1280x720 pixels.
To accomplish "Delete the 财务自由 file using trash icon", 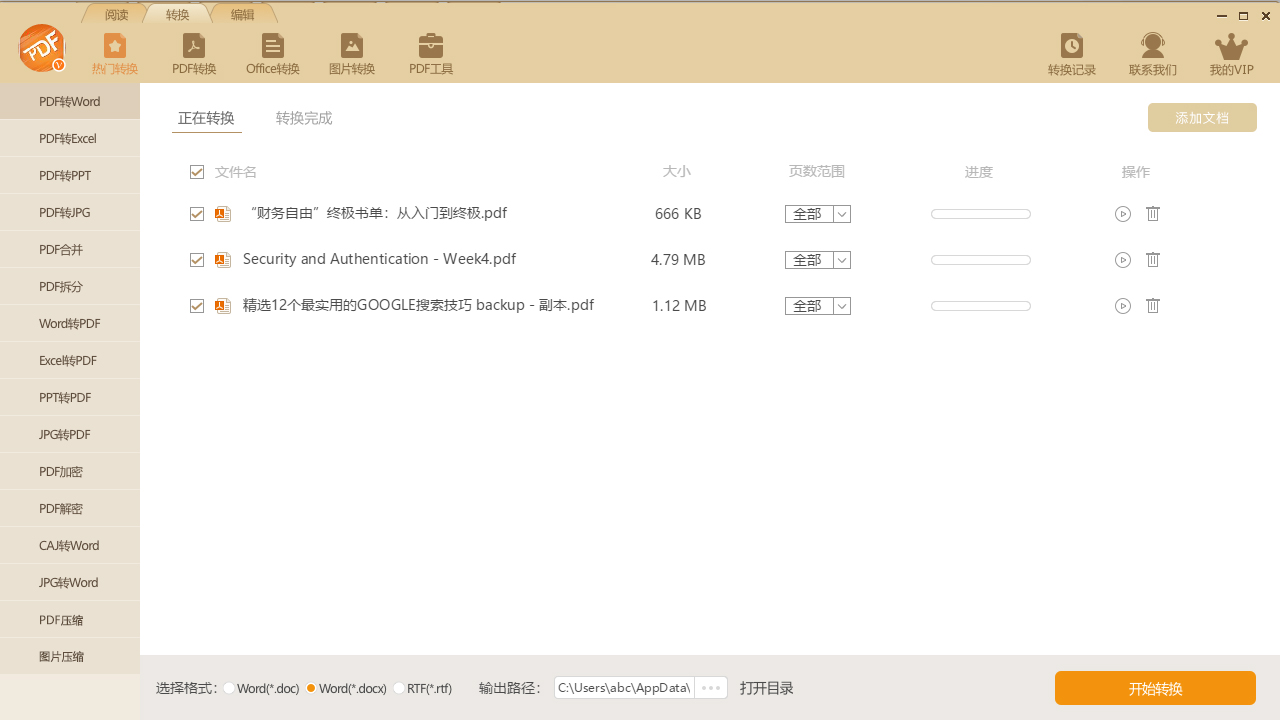I will 1153,214.
